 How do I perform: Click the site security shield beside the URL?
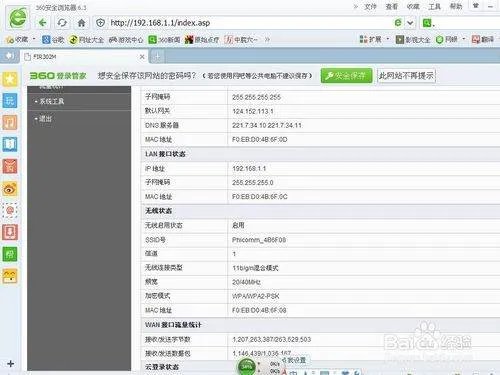tap(100, 23)
